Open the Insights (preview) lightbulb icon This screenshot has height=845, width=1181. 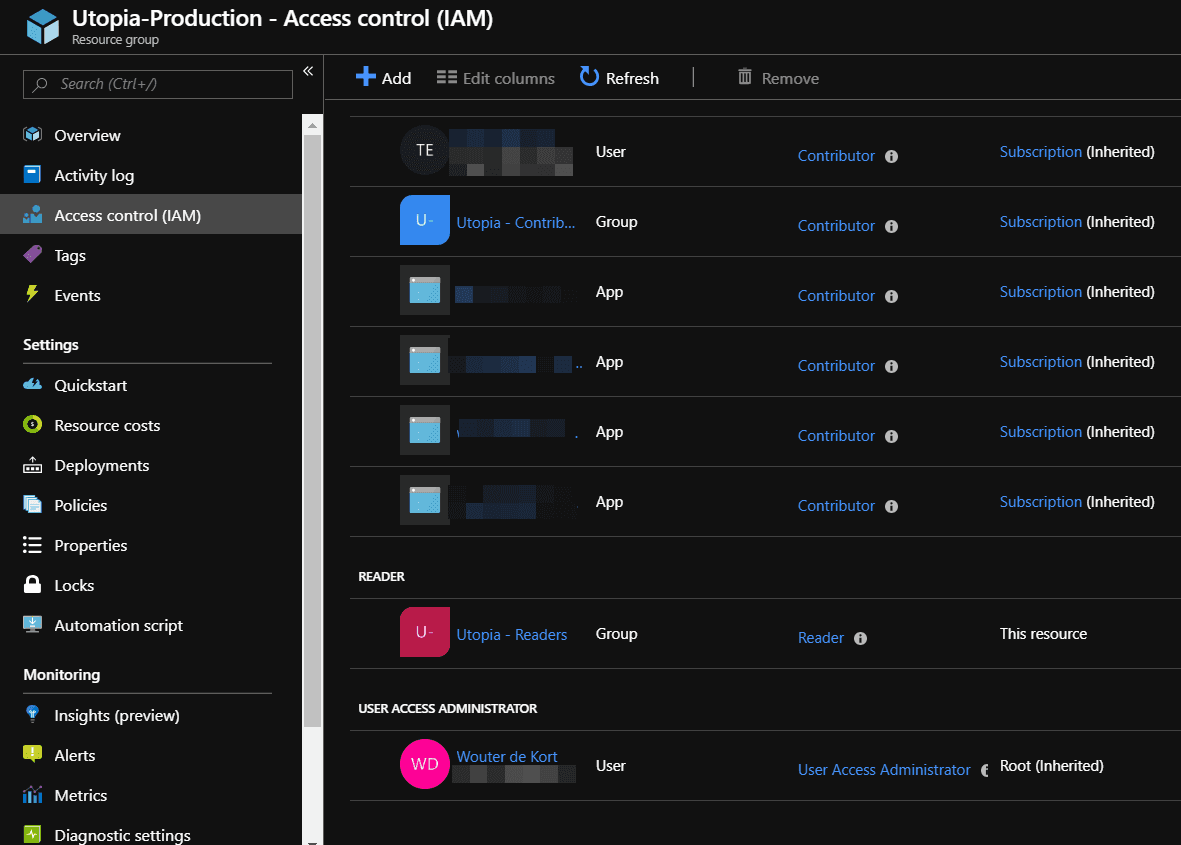(x=32, y=714)
